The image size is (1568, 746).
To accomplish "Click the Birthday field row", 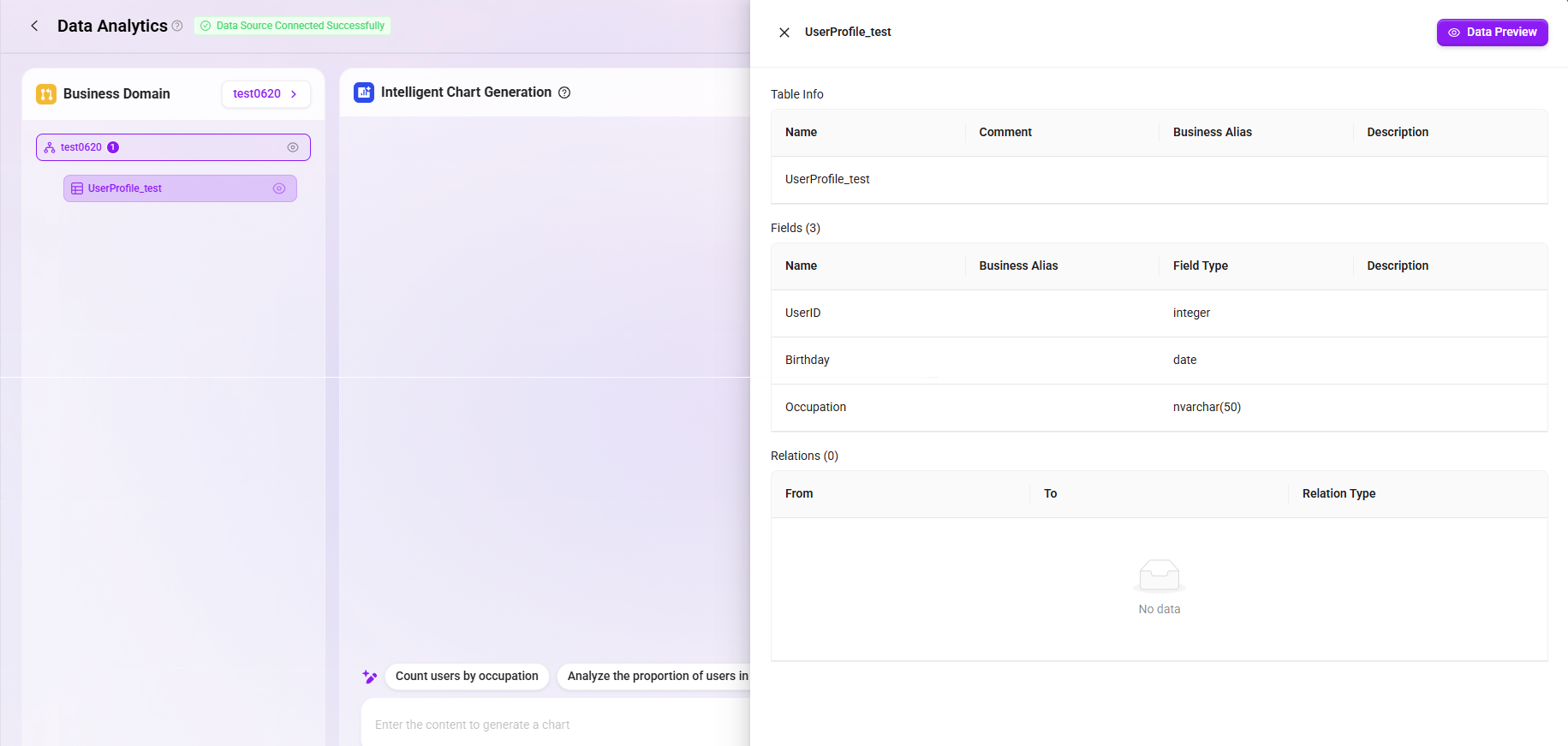I will [1159, 361].
